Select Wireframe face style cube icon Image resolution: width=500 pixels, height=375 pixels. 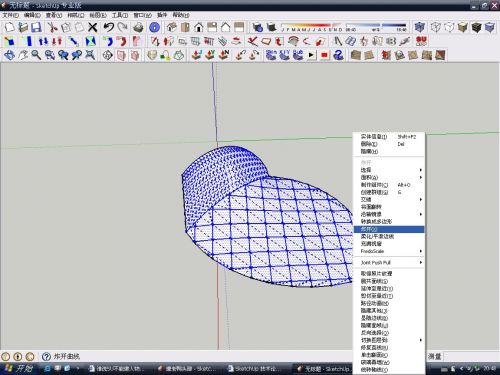pos(436,27)
